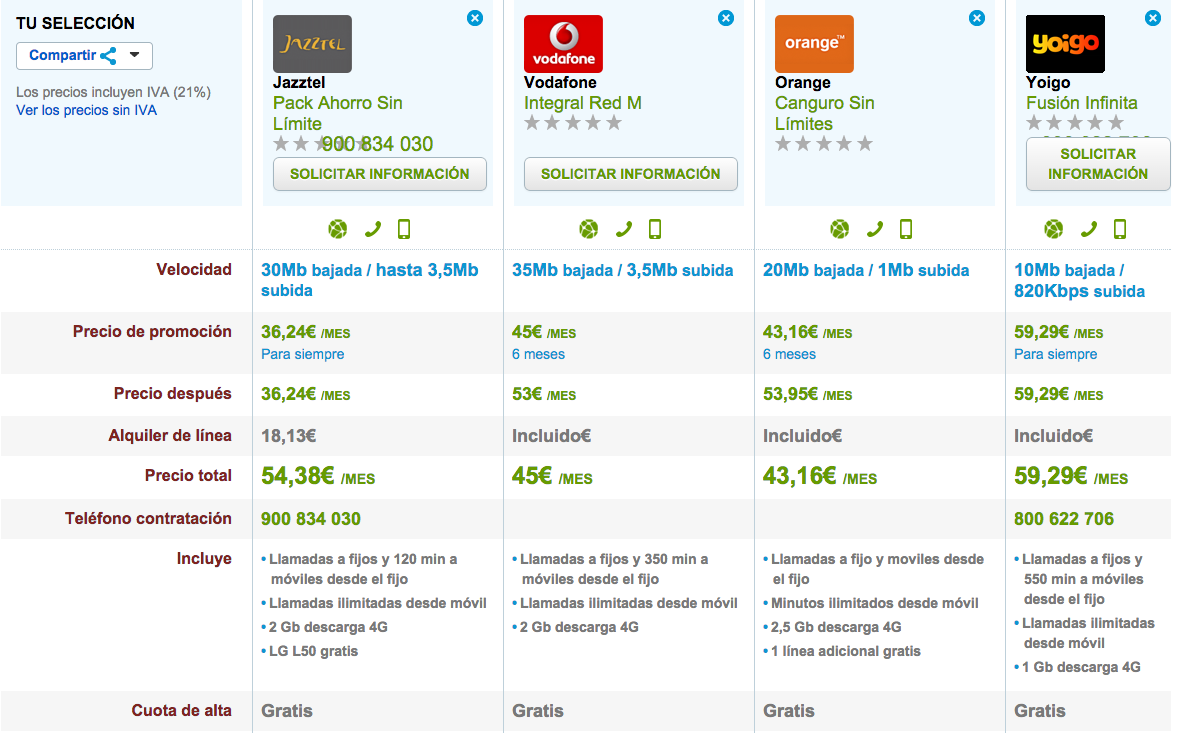
Task: Click the 'Velocidad' row label
Action: (x=194, y=270)
